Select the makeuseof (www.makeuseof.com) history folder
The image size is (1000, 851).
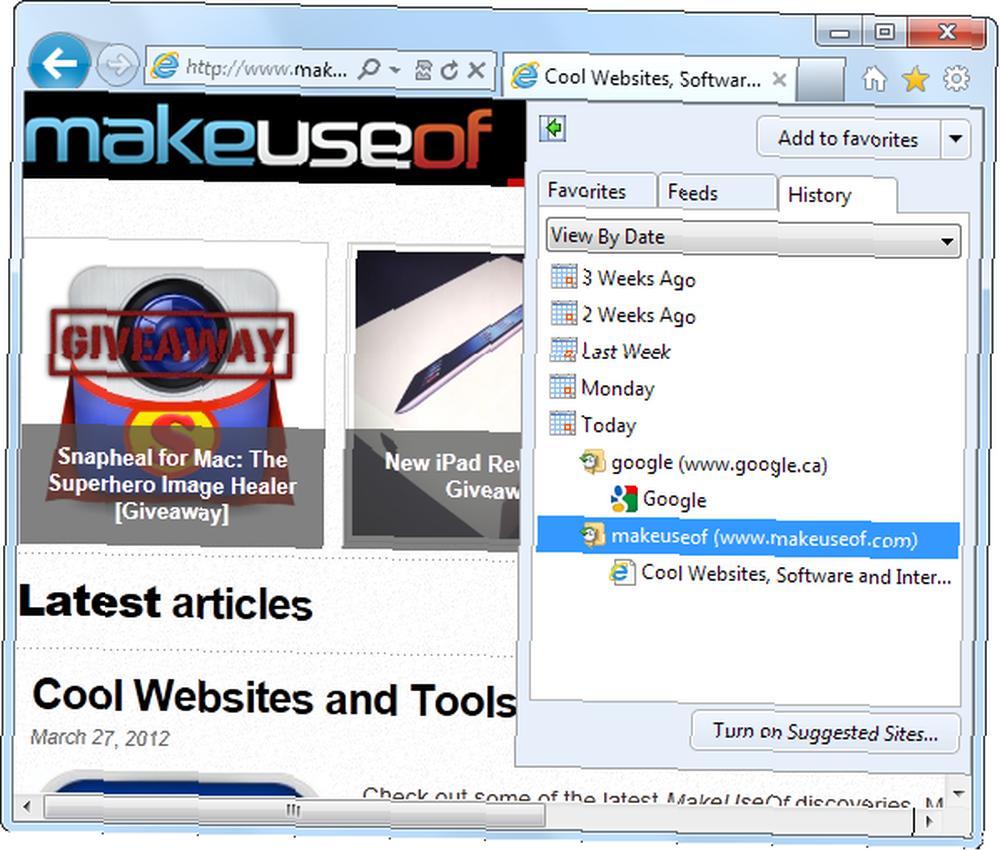(x=747, y=537)
